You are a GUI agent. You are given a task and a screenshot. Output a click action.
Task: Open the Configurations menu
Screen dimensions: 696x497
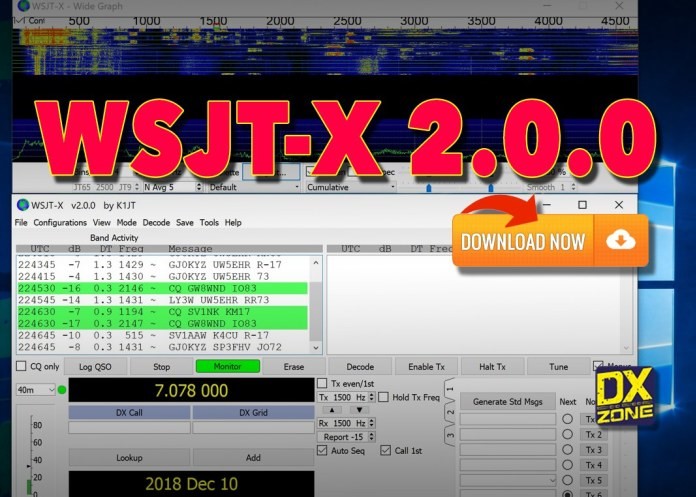[60, 222]
